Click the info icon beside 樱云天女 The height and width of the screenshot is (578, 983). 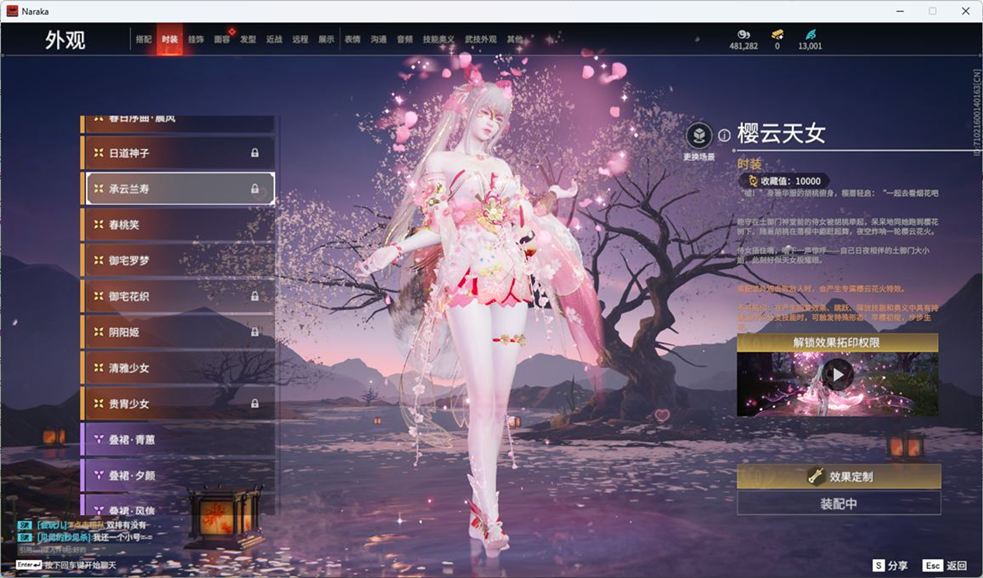tap(724, 135)
